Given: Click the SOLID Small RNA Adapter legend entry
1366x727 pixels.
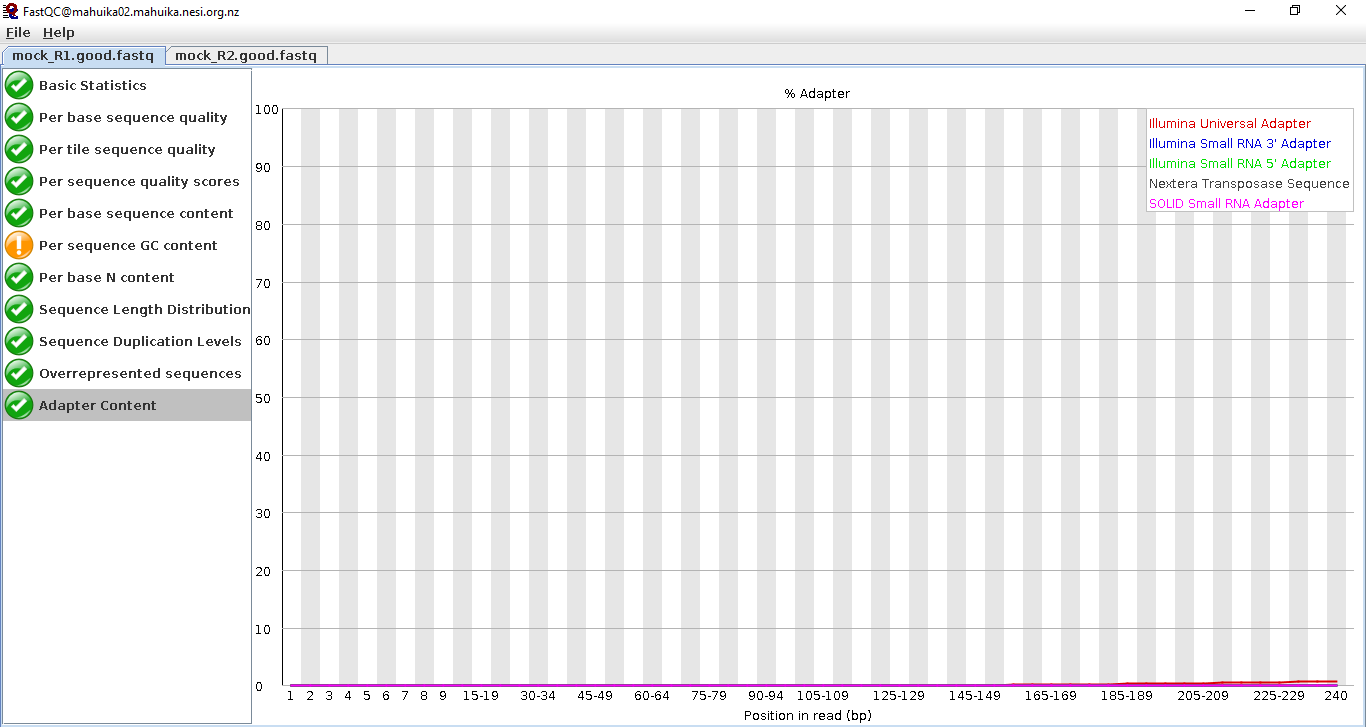Looking at the screenshot, I should [1226, 204].
